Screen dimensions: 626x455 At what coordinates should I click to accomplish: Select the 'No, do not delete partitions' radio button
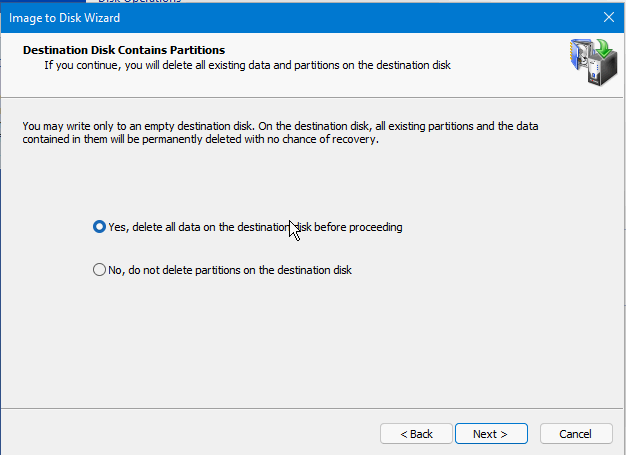coord(99,270)
